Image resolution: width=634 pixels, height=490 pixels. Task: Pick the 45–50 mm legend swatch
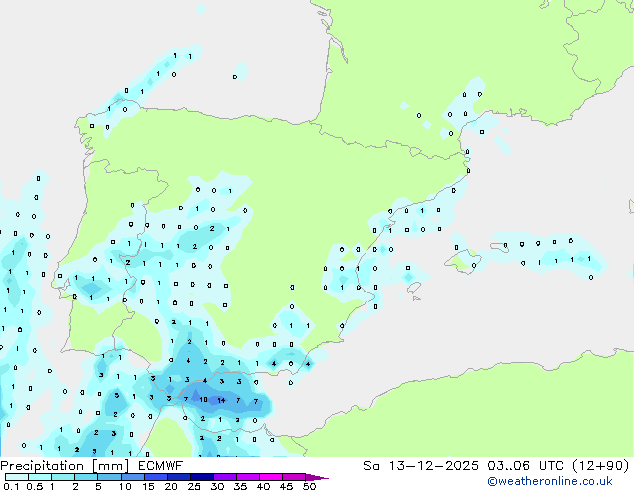point(294,477)
